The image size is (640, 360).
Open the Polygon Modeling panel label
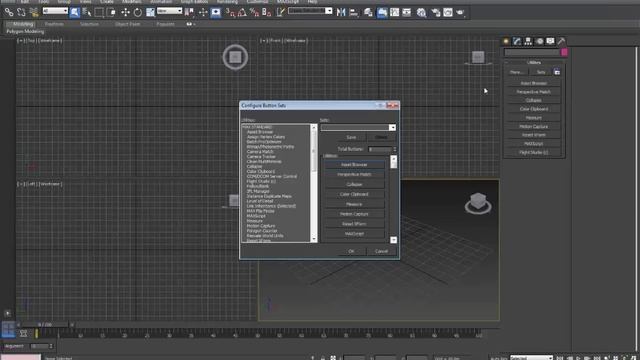coord(25,31)
